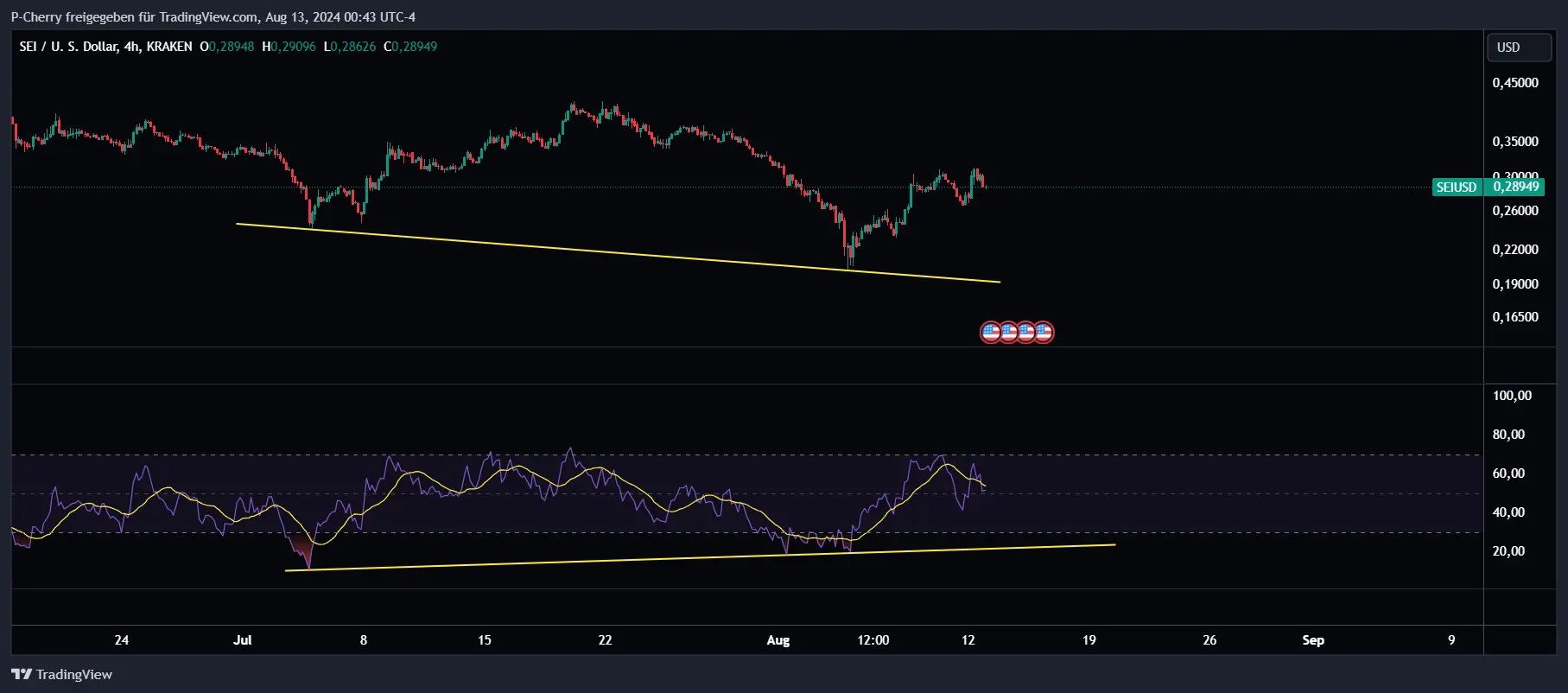Image resolution: width=1568 pixels, height=693 pixels.
Task: Click the SEIUSD symbol label on price axis
Action: coord(1457,187)
